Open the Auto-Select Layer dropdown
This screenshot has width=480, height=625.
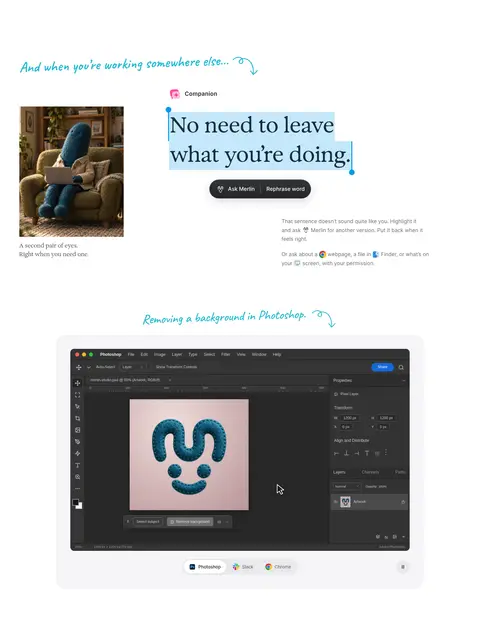(133, 367)
